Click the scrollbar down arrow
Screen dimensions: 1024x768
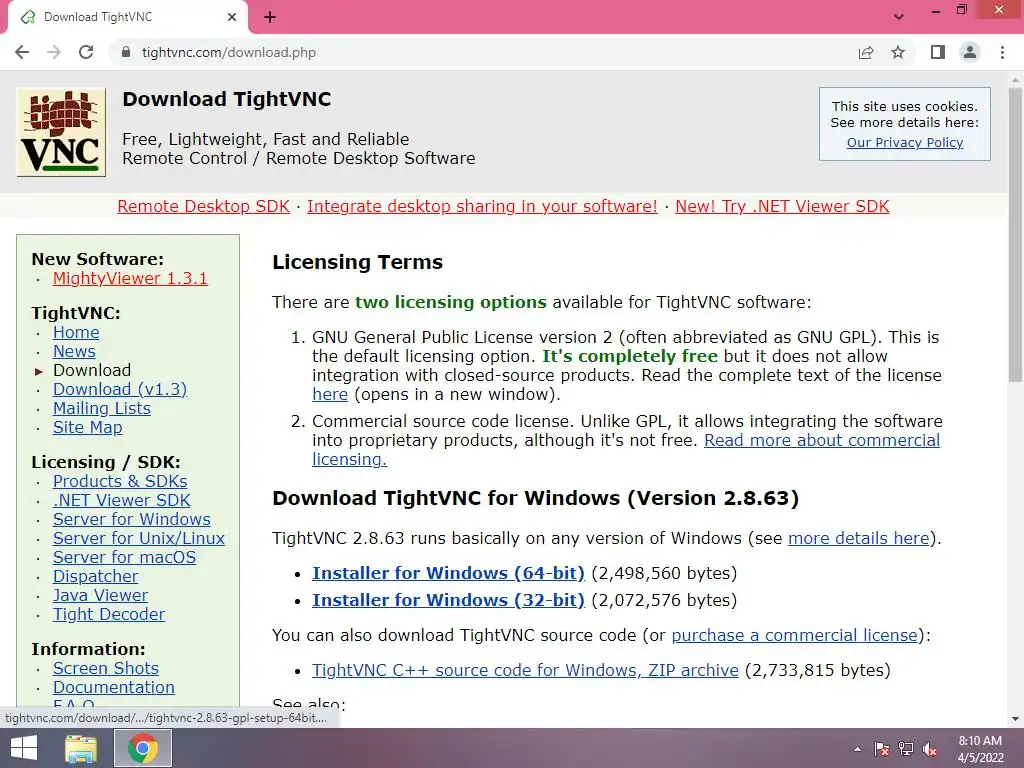click(1015, 719)
